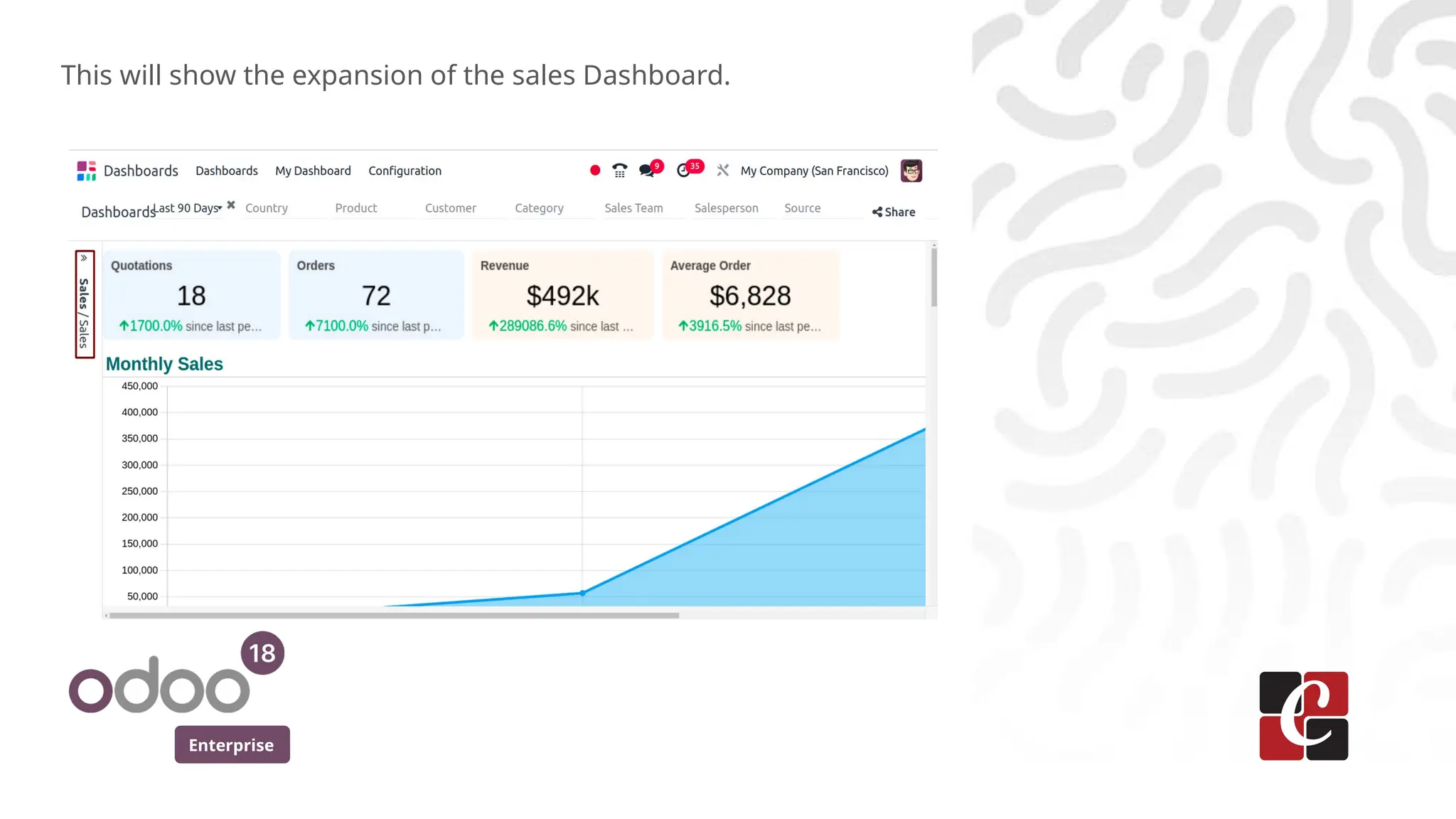This screenshot has height=819, width=1456.
Task: Clear the Last 90 Days filter with the X
Action: pyautogui.click(x=231, y=205)
